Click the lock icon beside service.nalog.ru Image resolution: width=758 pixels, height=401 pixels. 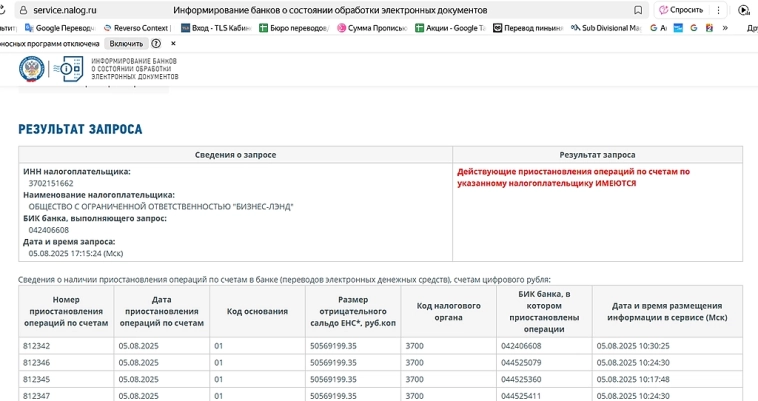point(21,10)
